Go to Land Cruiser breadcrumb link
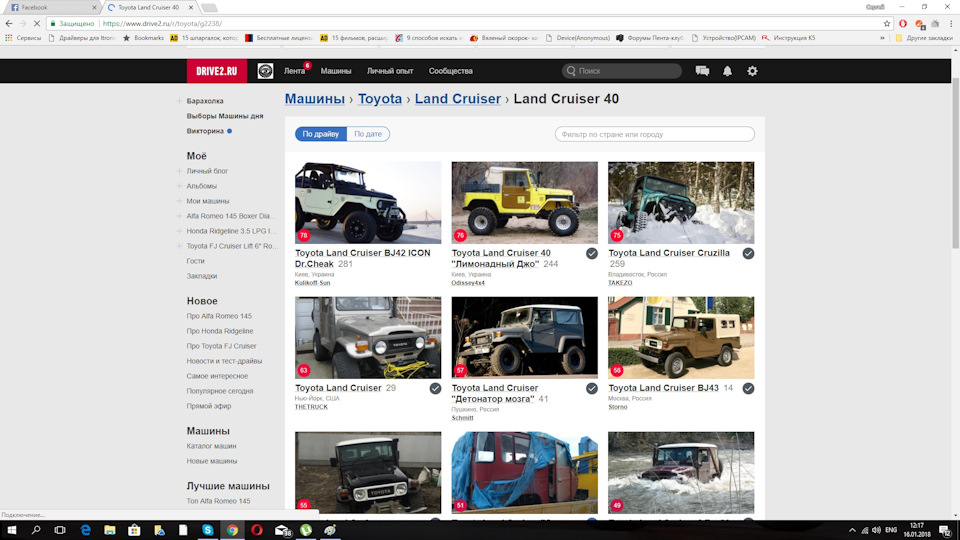 [x=458, y=99]
